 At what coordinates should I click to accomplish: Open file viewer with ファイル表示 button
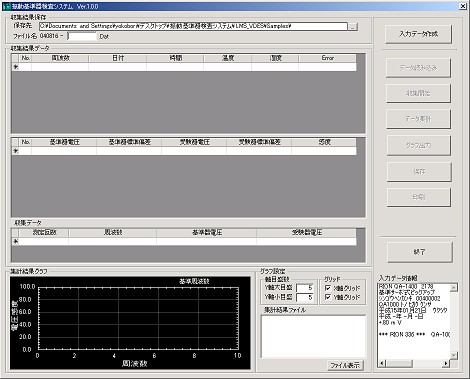click(x=345, y=365)
